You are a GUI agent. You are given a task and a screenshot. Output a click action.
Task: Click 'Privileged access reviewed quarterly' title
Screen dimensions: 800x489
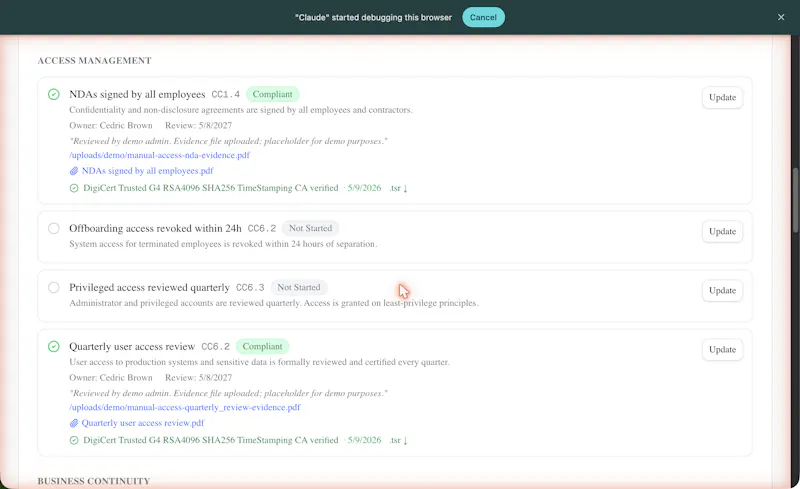point(149,287)
